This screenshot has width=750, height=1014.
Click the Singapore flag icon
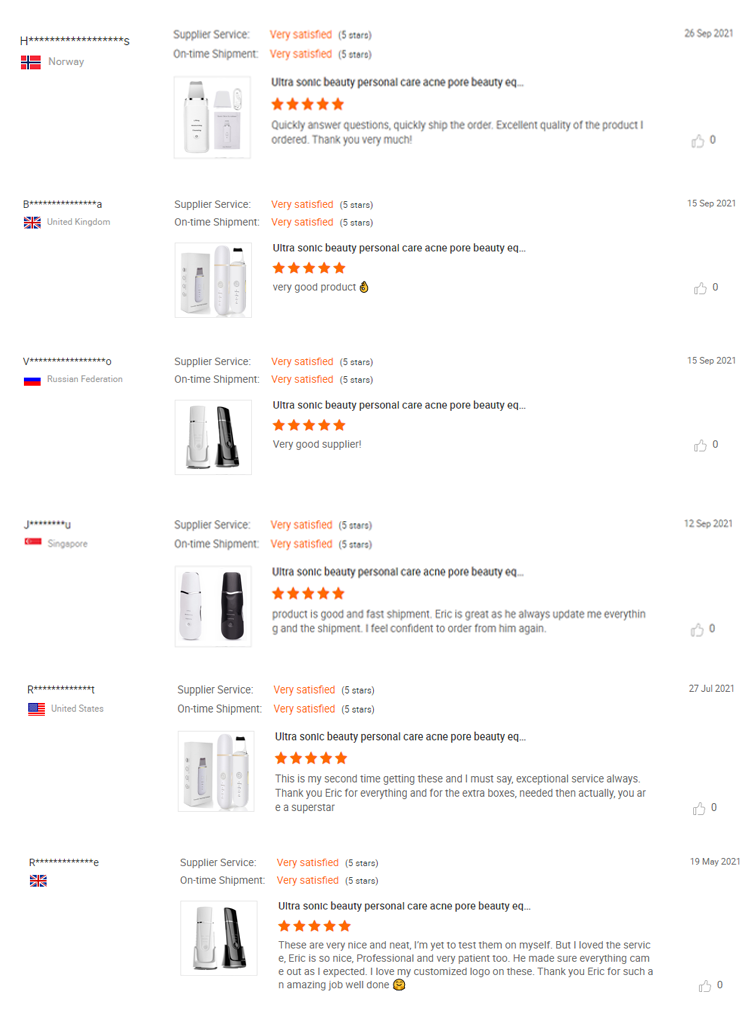pos(33,542)
